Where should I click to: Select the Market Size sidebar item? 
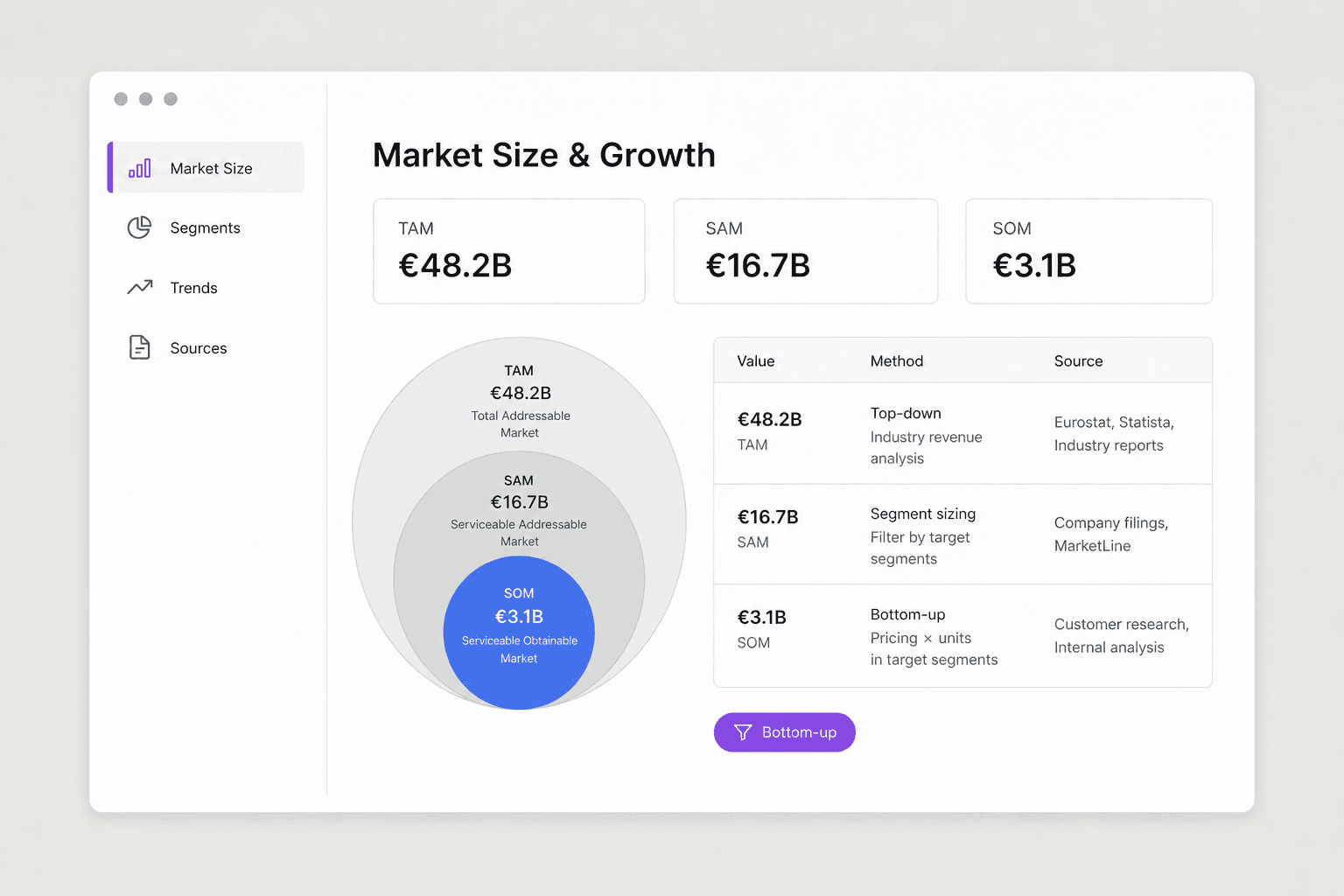click(206, 167)
